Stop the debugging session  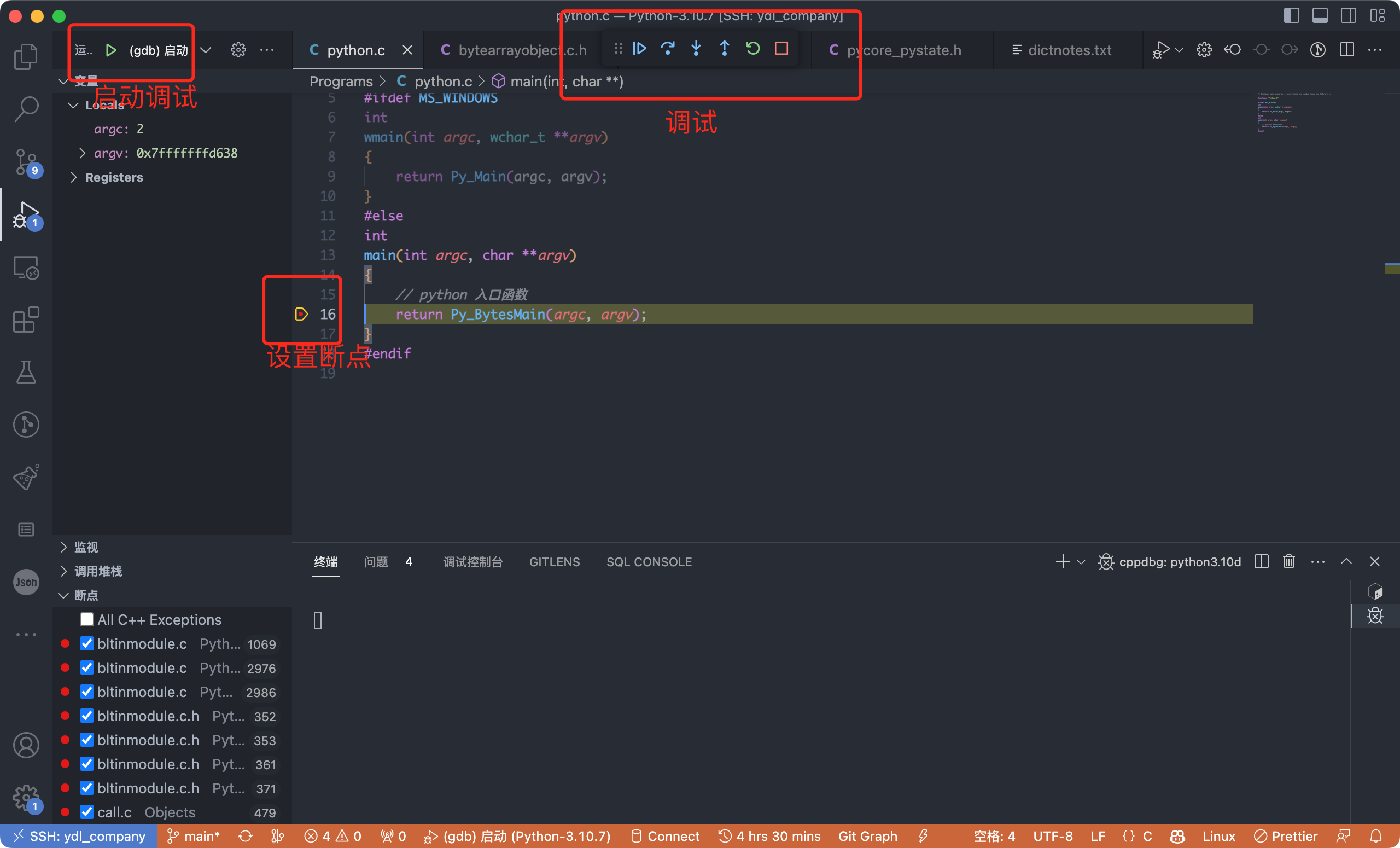[x=781, y=48]
